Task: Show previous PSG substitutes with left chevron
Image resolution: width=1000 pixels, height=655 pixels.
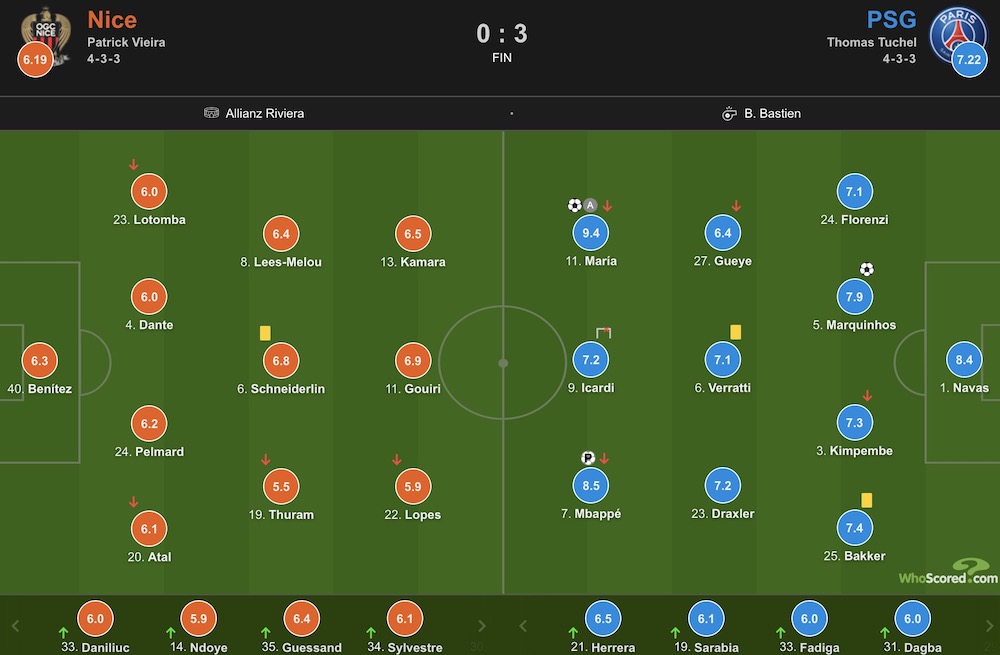Action: click(523, 626)
